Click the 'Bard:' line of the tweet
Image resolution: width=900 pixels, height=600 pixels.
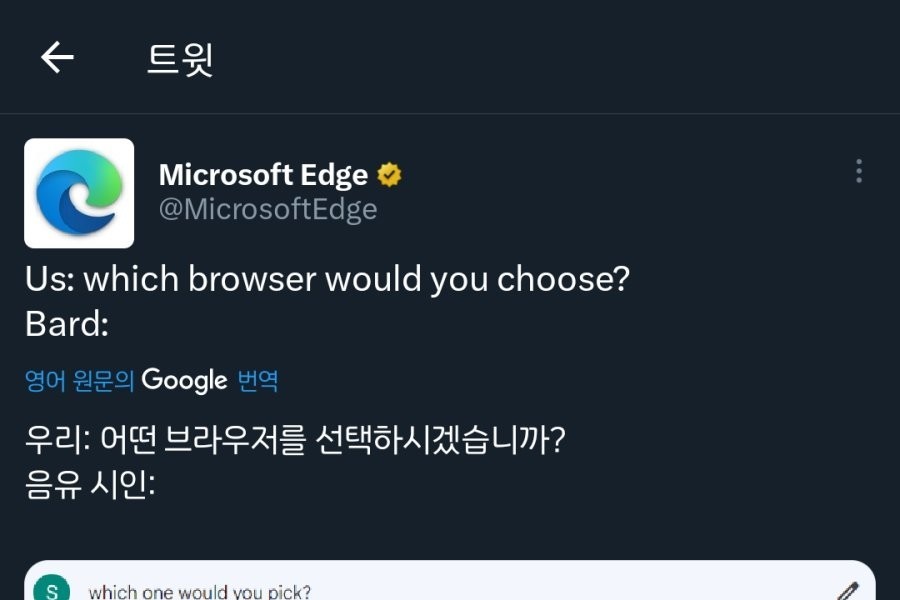67,325
